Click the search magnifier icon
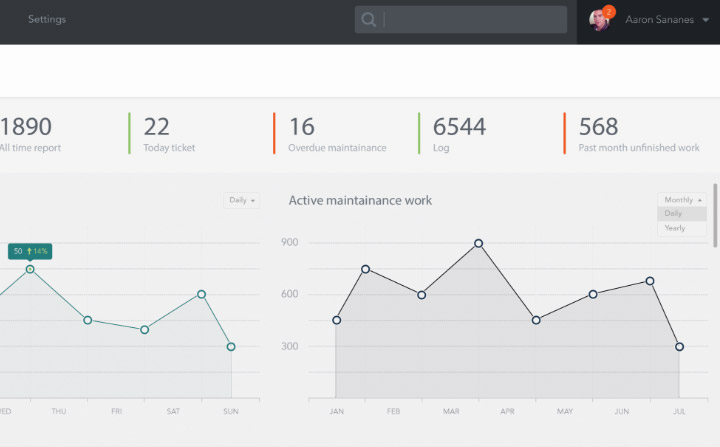This screenshot has width=720, height=447. 368,19
